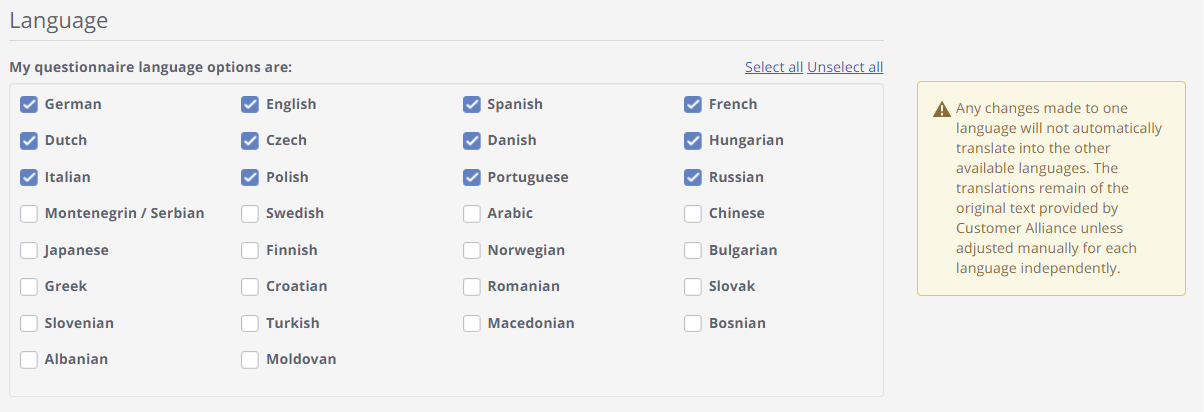
Task: Uncheck the German language checkbox
Action: (29, 104)
